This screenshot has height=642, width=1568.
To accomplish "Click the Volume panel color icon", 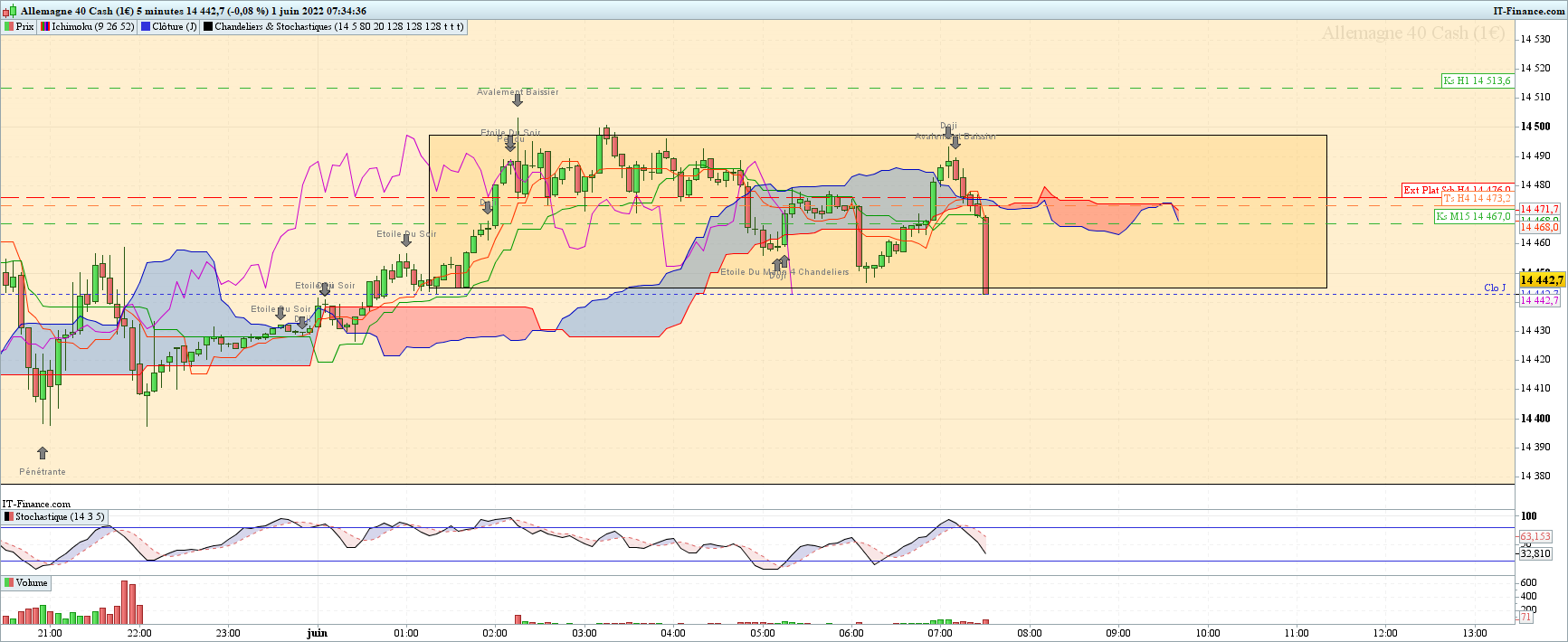I will point(9,583).
